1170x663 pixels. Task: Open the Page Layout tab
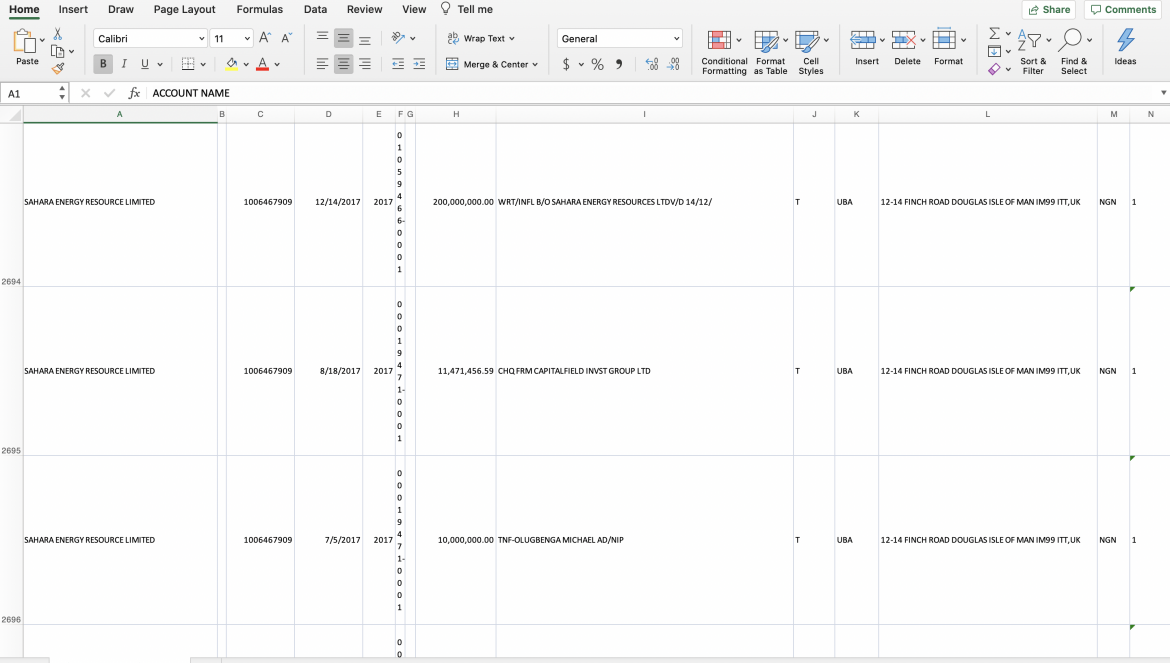tap(184, 10)
